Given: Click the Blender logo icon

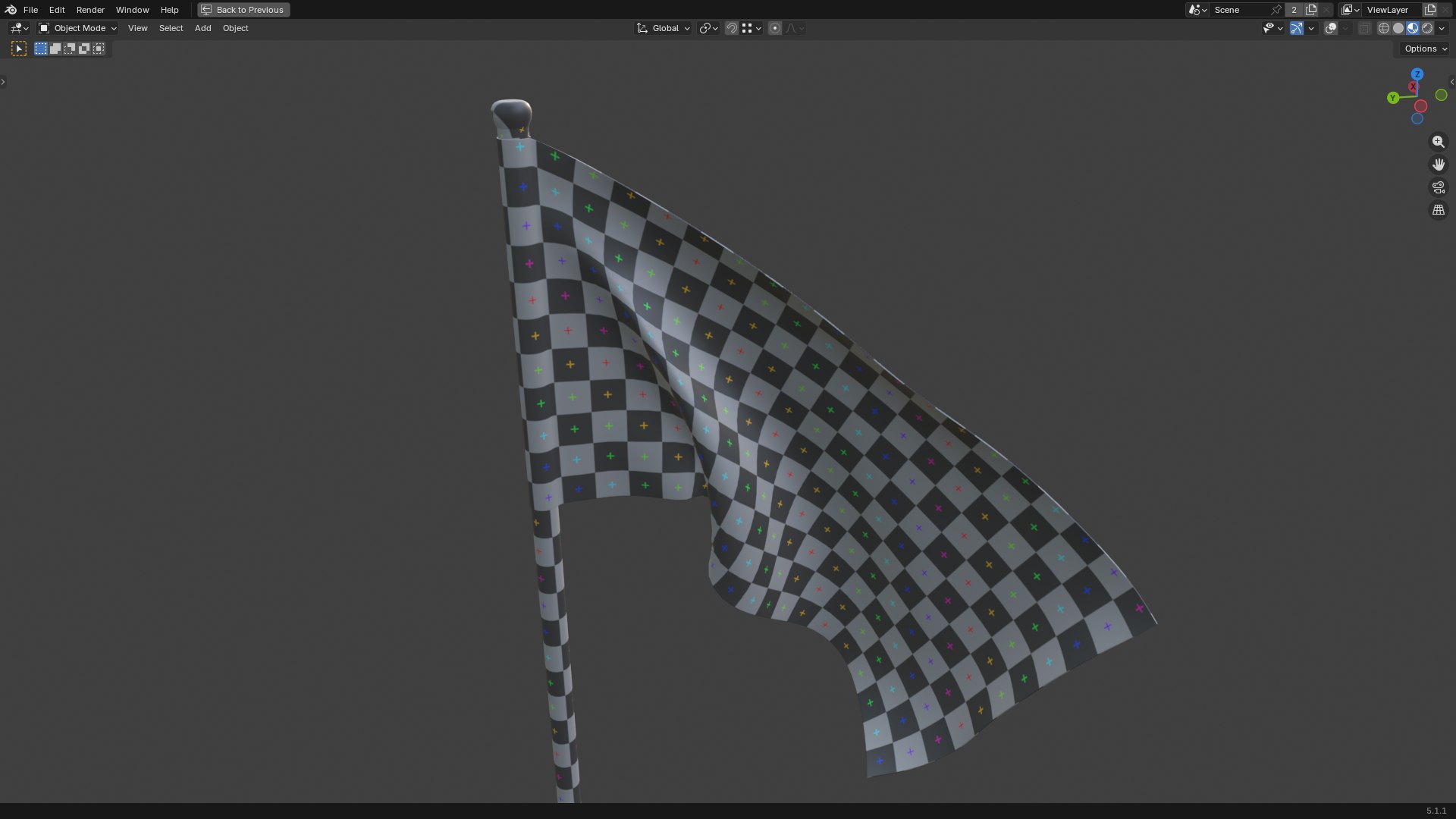Looking at the screenshot, I should [x=11, y=10].
